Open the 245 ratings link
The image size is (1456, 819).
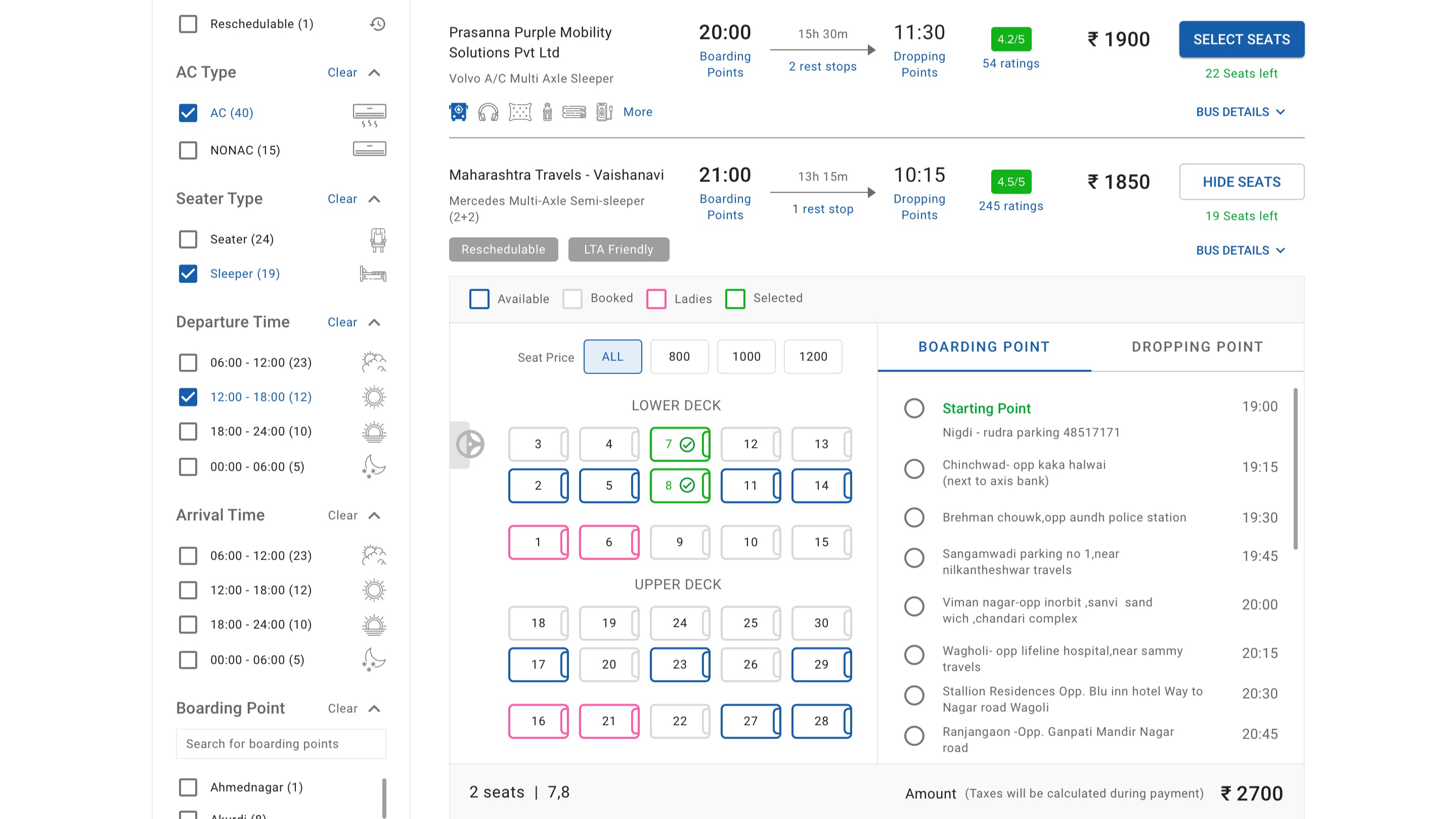point(1010,206)
